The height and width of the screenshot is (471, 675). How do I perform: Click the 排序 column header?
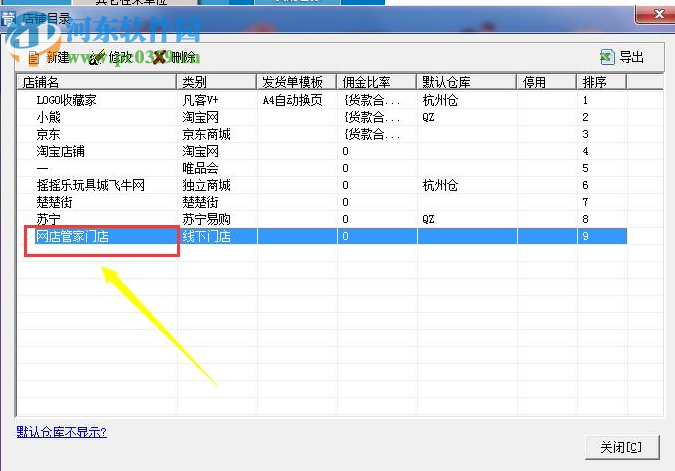click(x=601, y=82)
